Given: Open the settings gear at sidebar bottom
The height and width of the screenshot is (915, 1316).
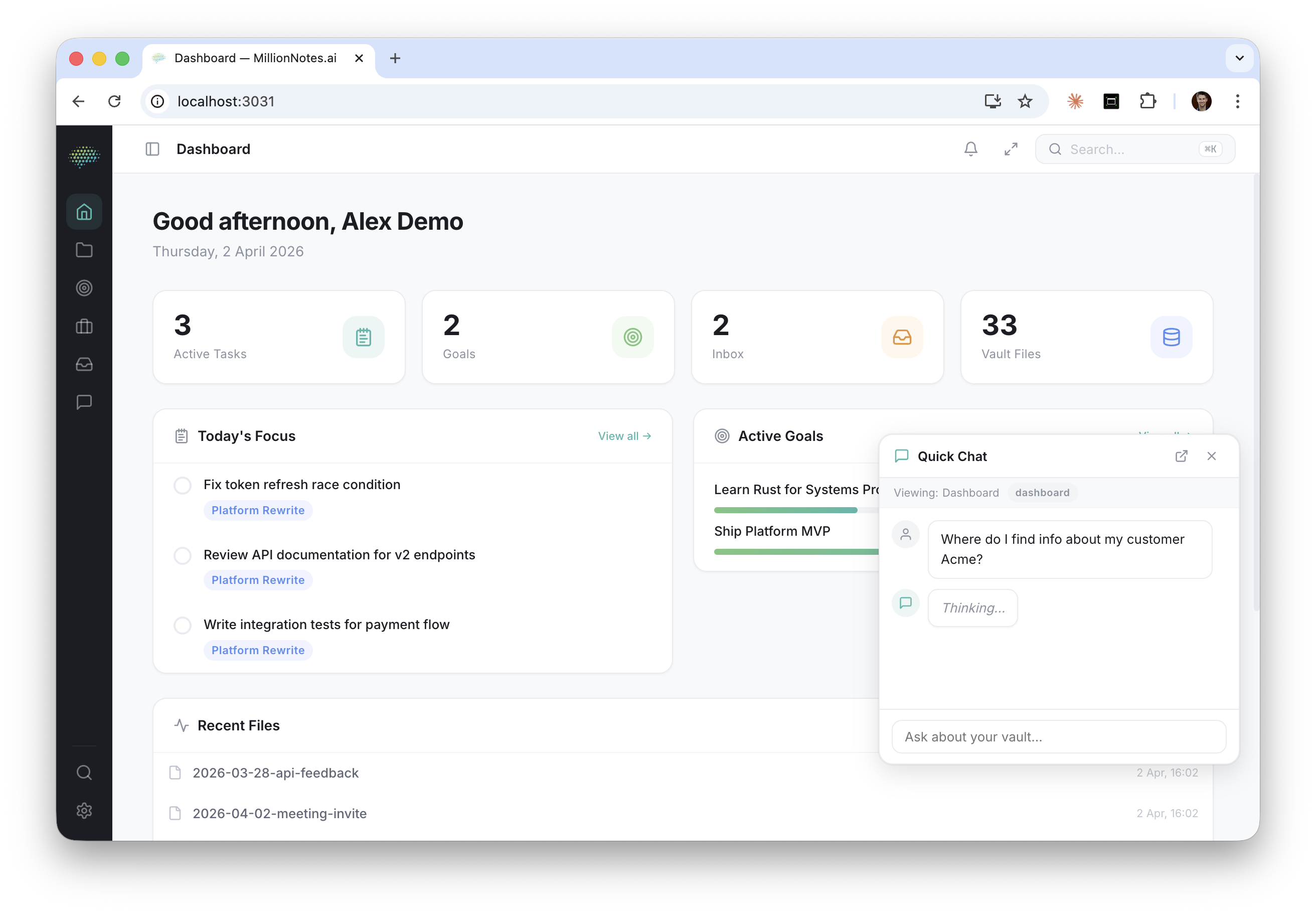Looking at the screenshot, I should tap(84, 811).
